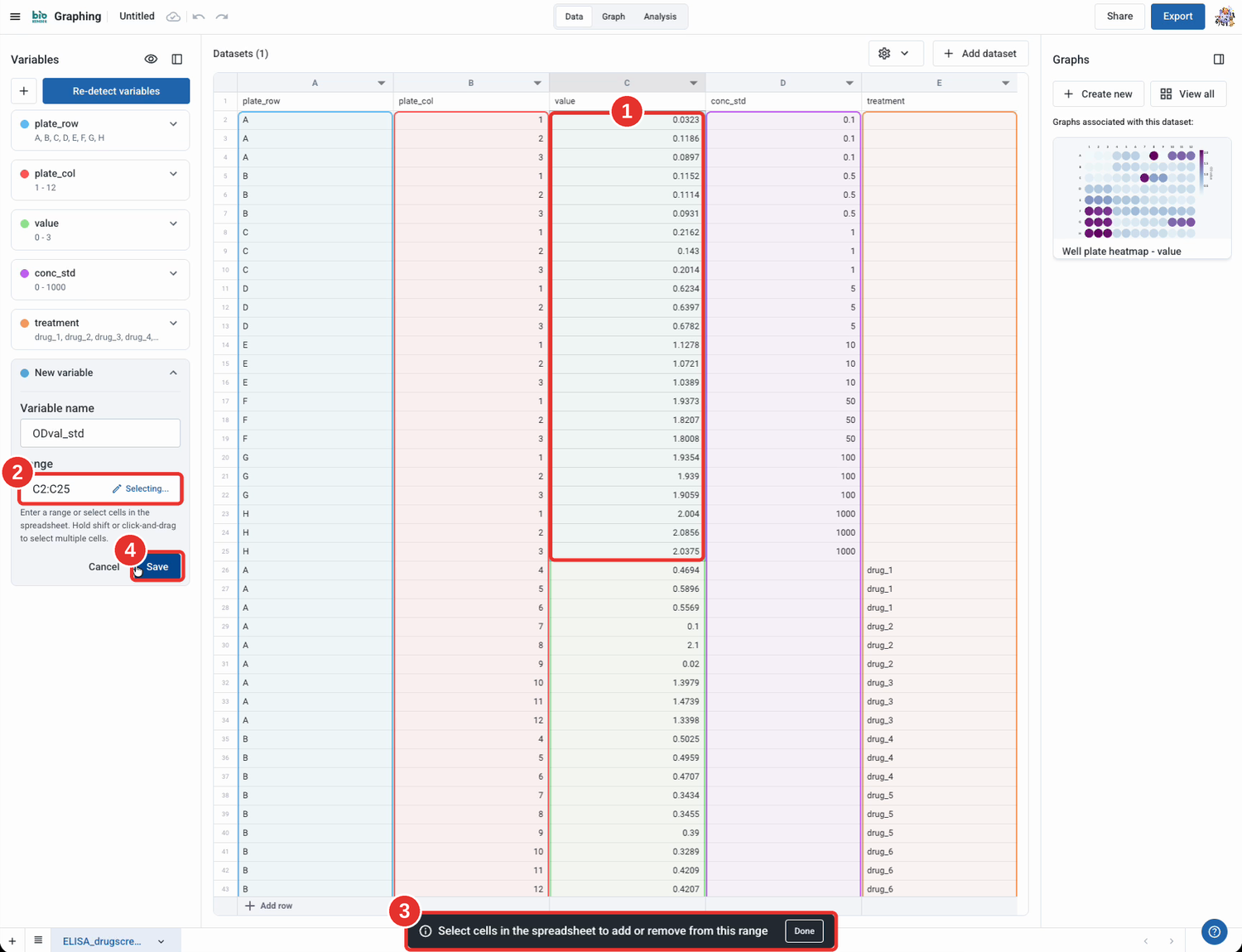This screenshot has width=1242, height=952.
Task: Open the all sheets list icon
Action: click(x=38, y=940)
